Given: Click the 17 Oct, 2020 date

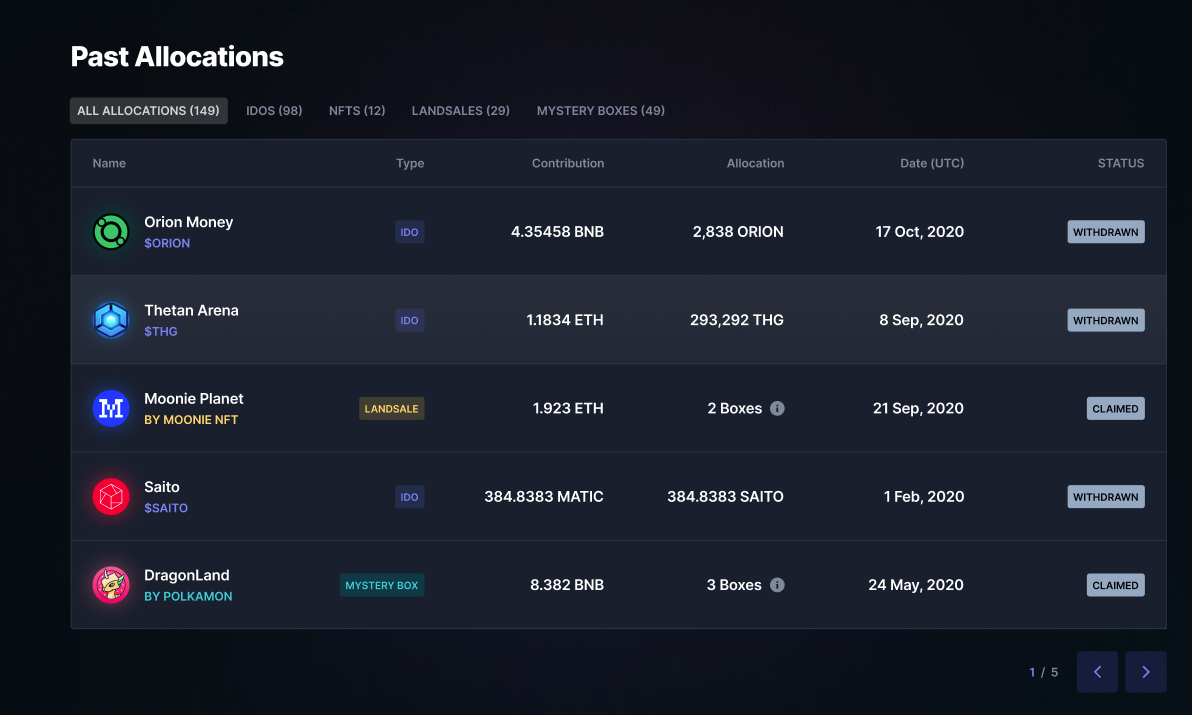Looking at the screenshot, I should pos(919,232).
